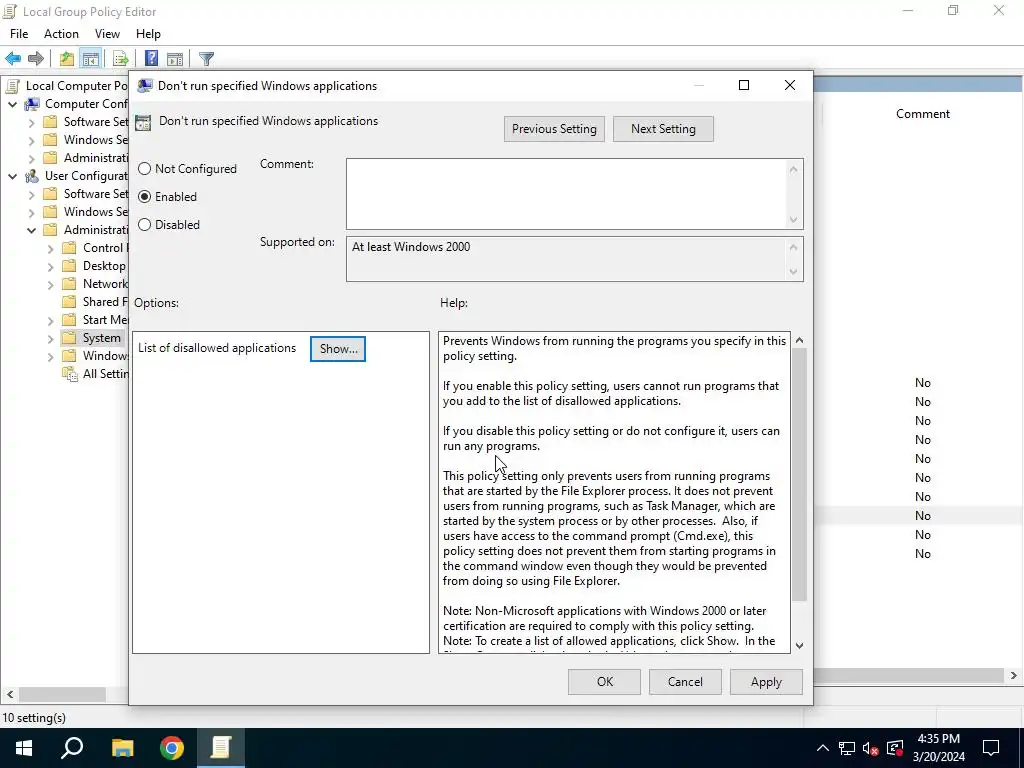Select the Enabled radio button
Image resolution: width=1024 pixels, height=768 pixels.
tap(144, 197)
